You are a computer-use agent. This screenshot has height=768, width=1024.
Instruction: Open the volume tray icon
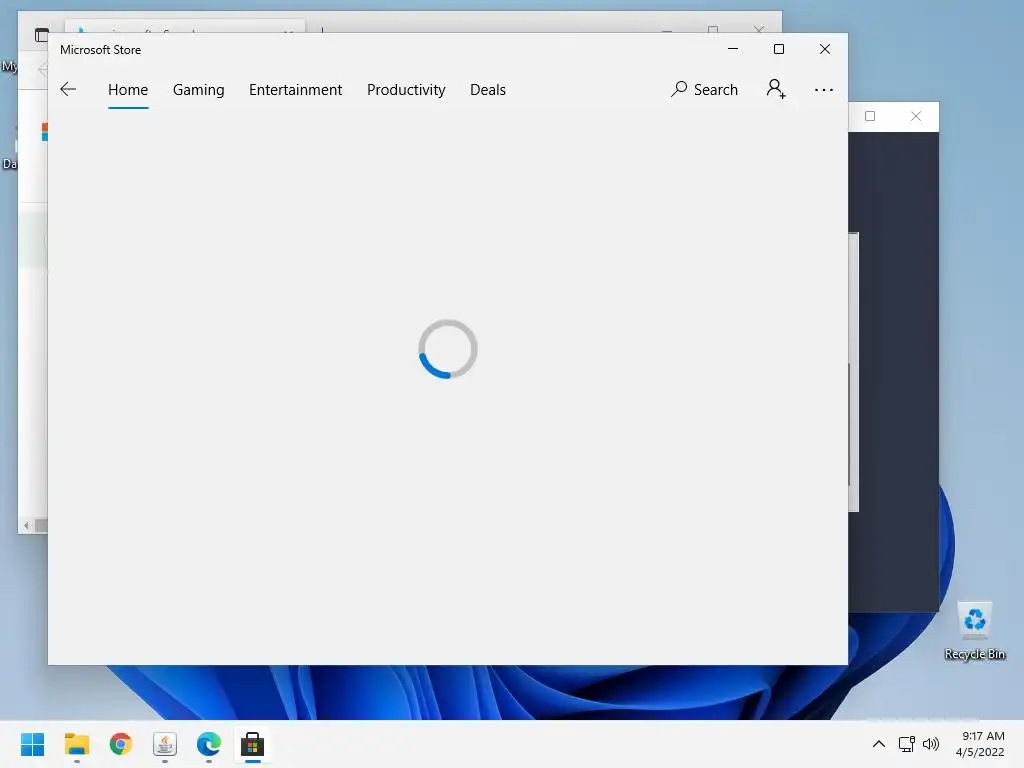coord(931,744)
